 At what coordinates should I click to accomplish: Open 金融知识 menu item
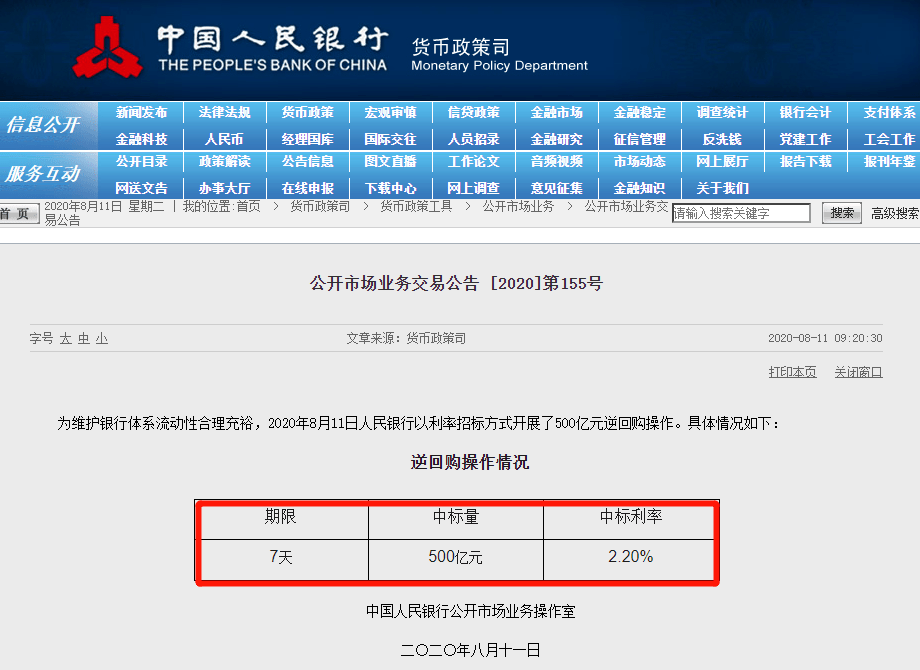(x=640, y=188)
